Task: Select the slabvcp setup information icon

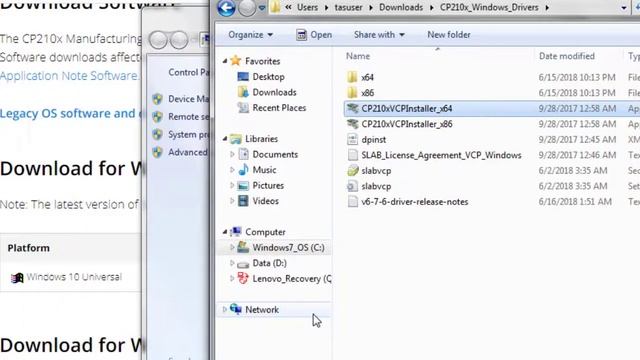Action: click(x=352, y=186)
